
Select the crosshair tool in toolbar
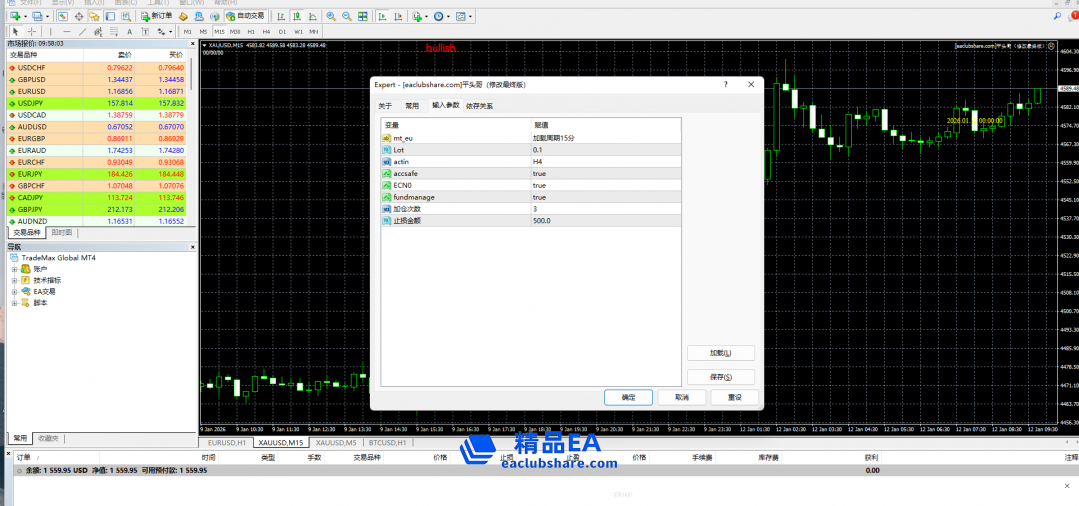[32, 32]
